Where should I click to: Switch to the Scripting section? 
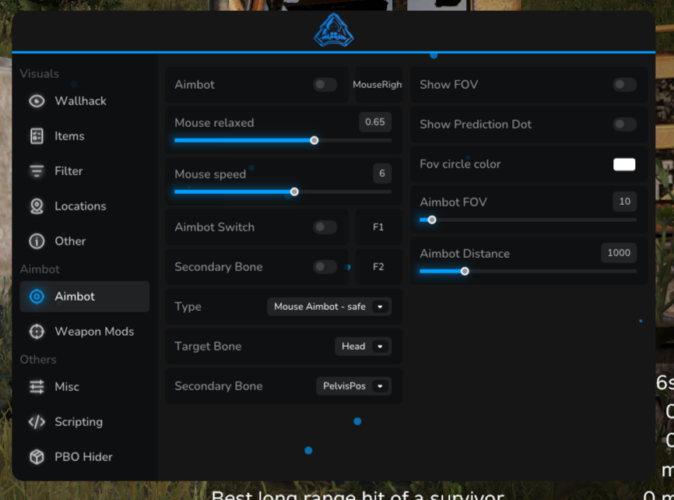click(78, 422)
